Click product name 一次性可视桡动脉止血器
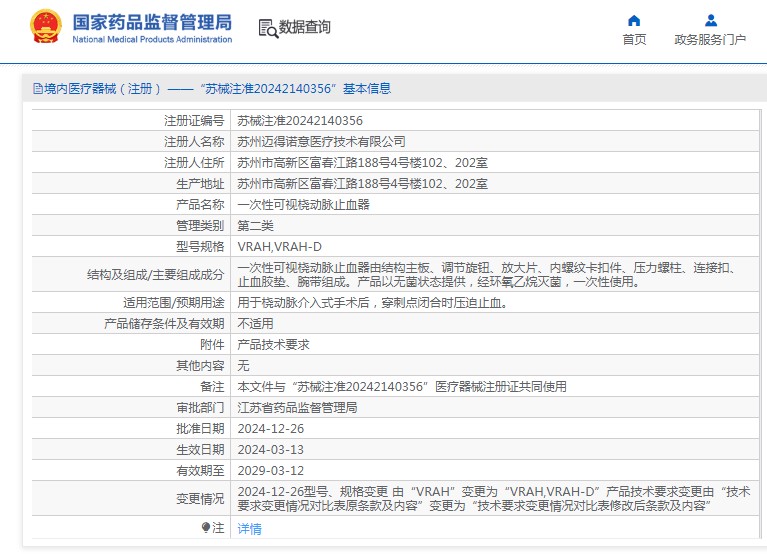 (x=303, y=204)
